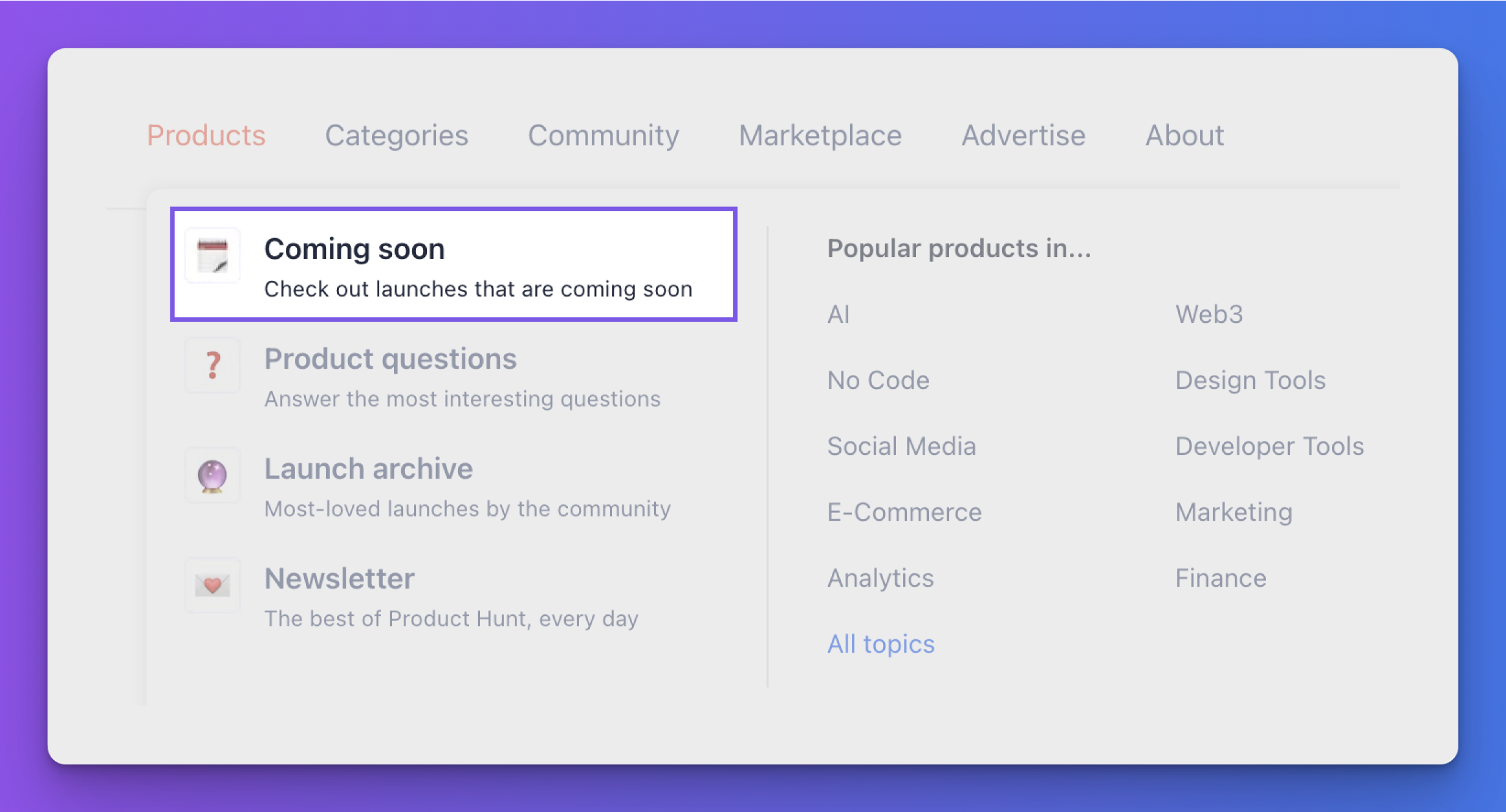The width and height of the screenshot is (1506, 812).
Task: Select the Design Tools topic
Action: click(x=1251, y=380)
